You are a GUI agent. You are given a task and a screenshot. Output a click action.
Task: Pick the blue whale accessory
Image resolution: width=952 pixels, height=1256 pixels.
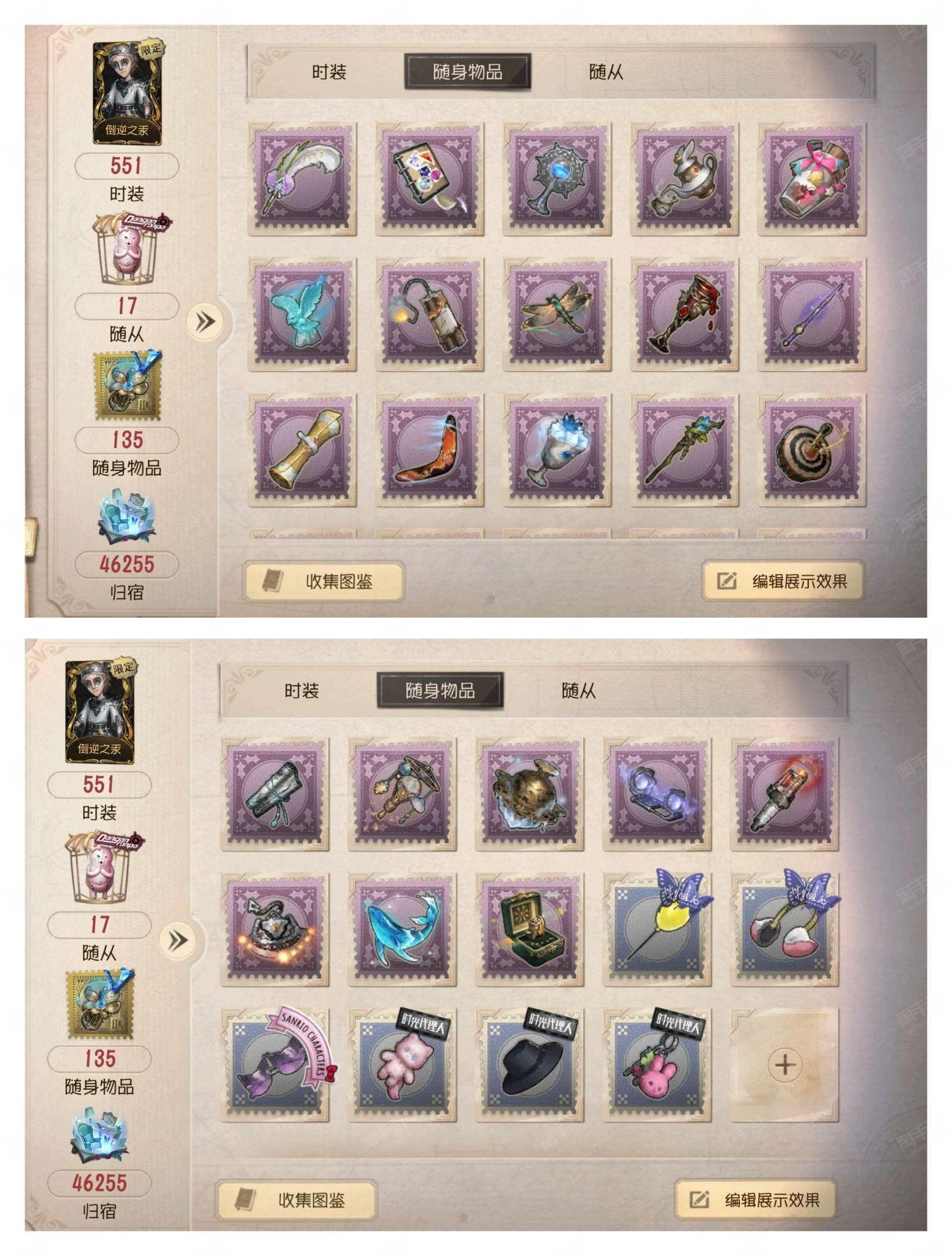click(x=402, y=930)
